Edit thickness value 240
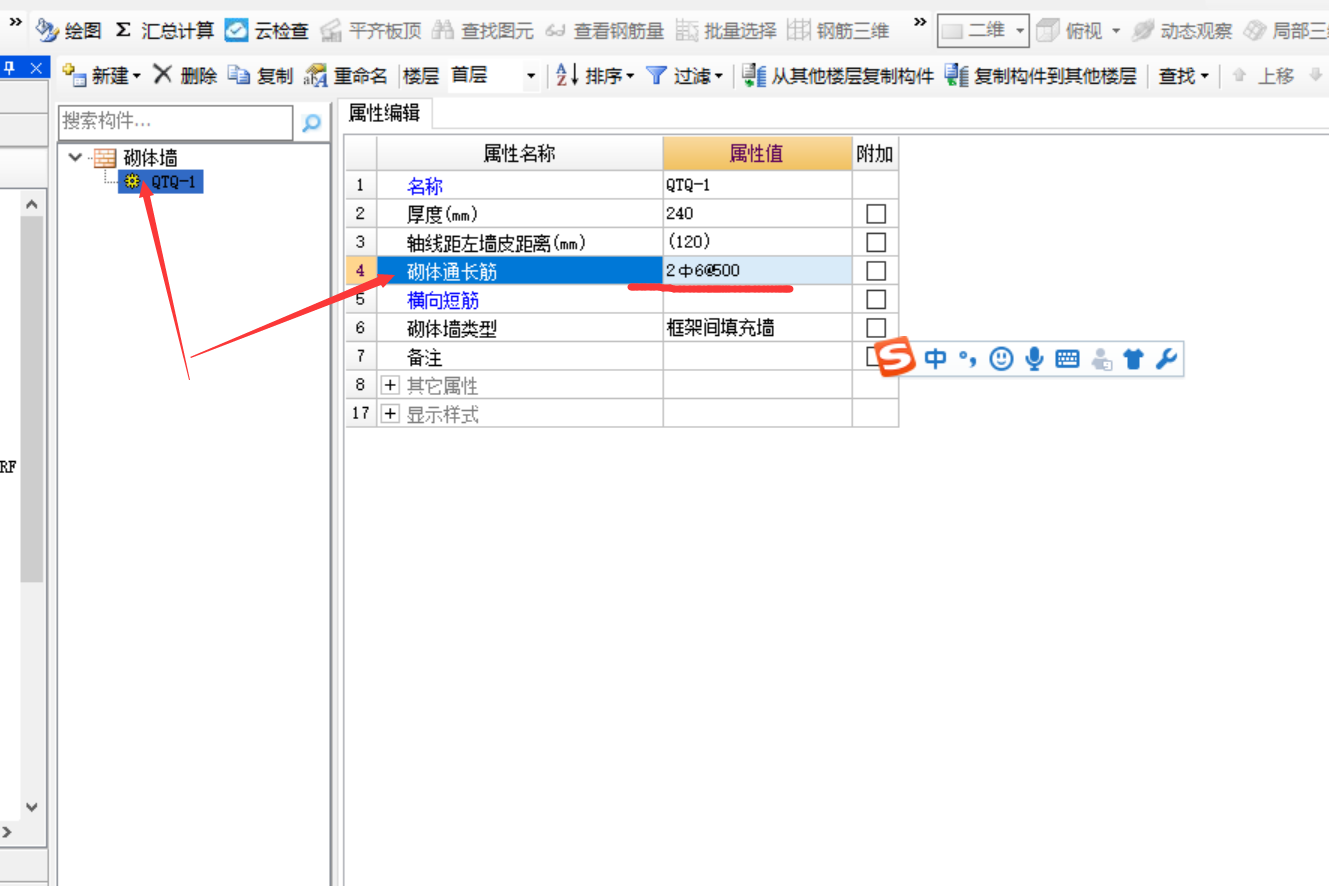This screenshot has height=886, width=1329. 757,213
